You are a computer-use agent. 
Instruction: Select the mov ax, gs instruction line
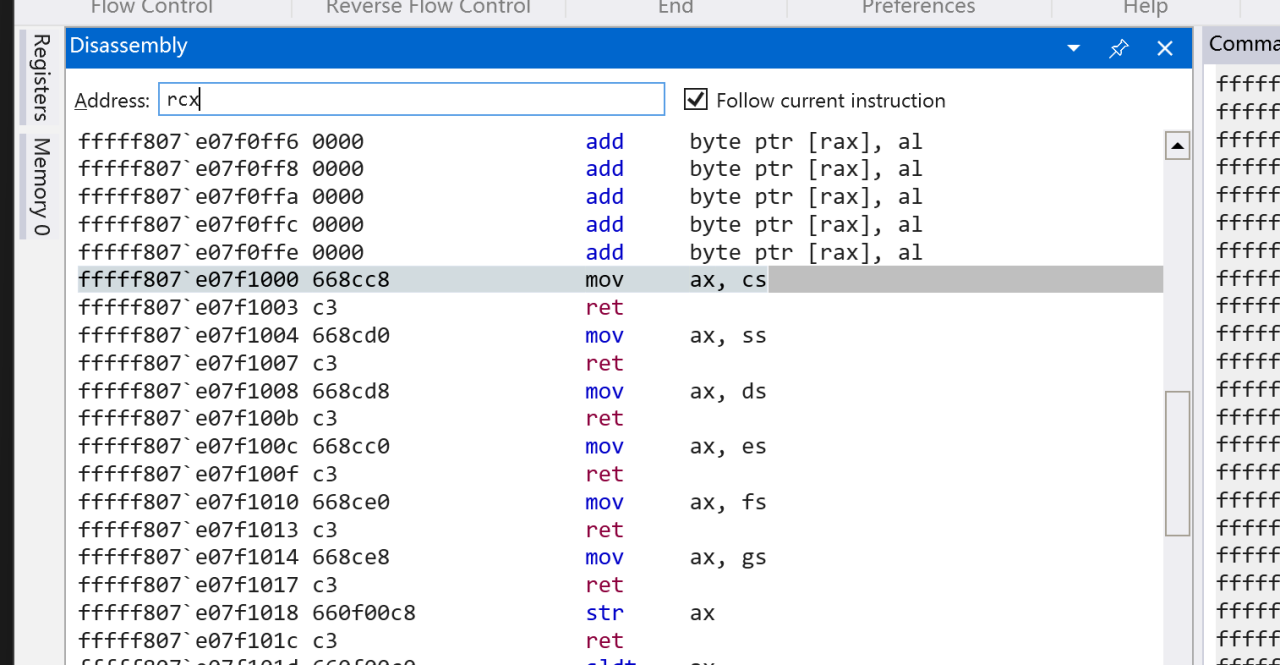pyautogui.click(x=420, y=558)
